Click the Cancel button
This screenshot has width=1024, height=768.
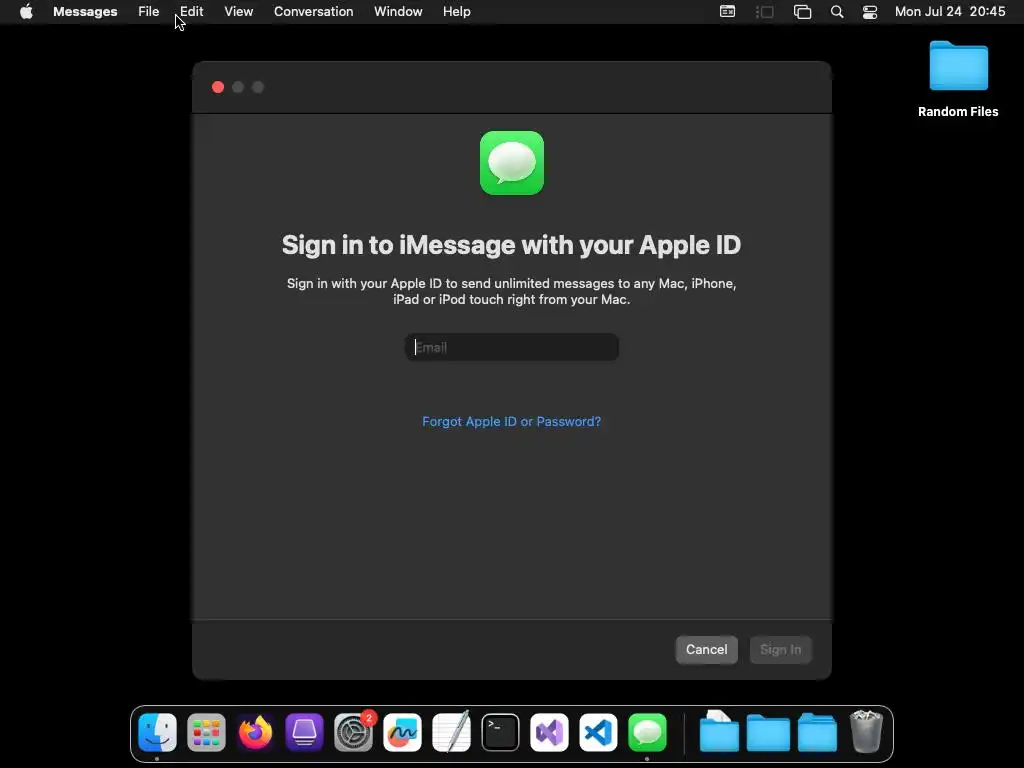point(707,650)
